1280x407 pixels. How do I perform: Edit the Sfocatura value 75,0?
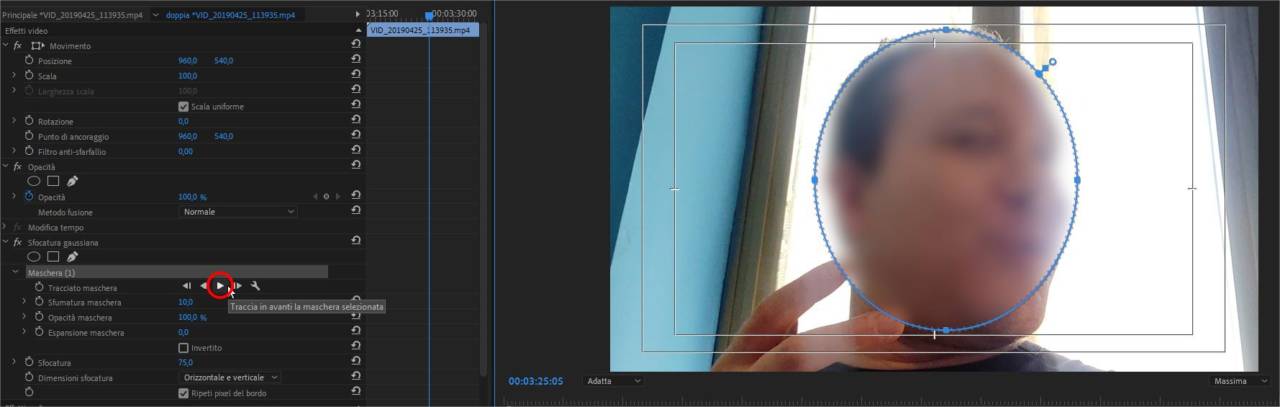185,363
